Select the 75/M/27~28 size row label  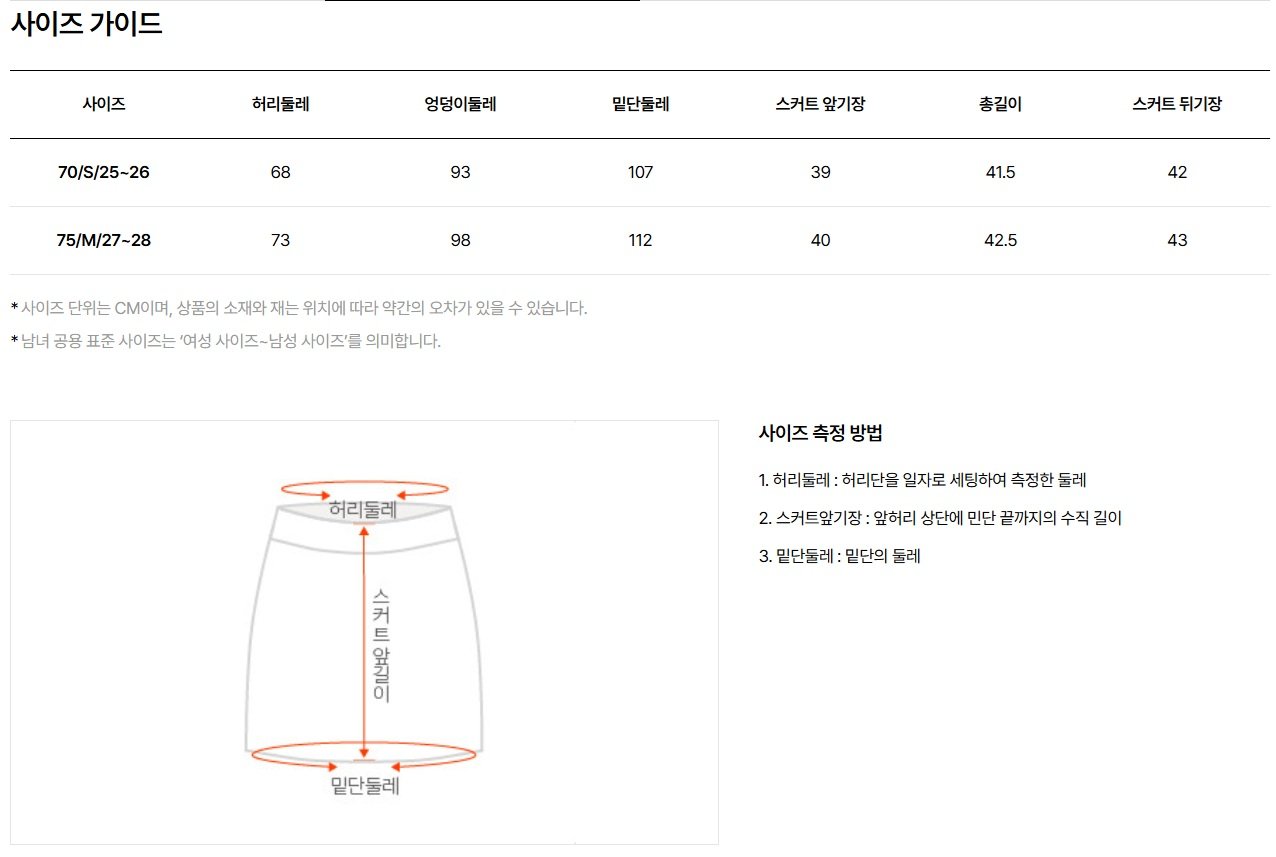(104, 240)
